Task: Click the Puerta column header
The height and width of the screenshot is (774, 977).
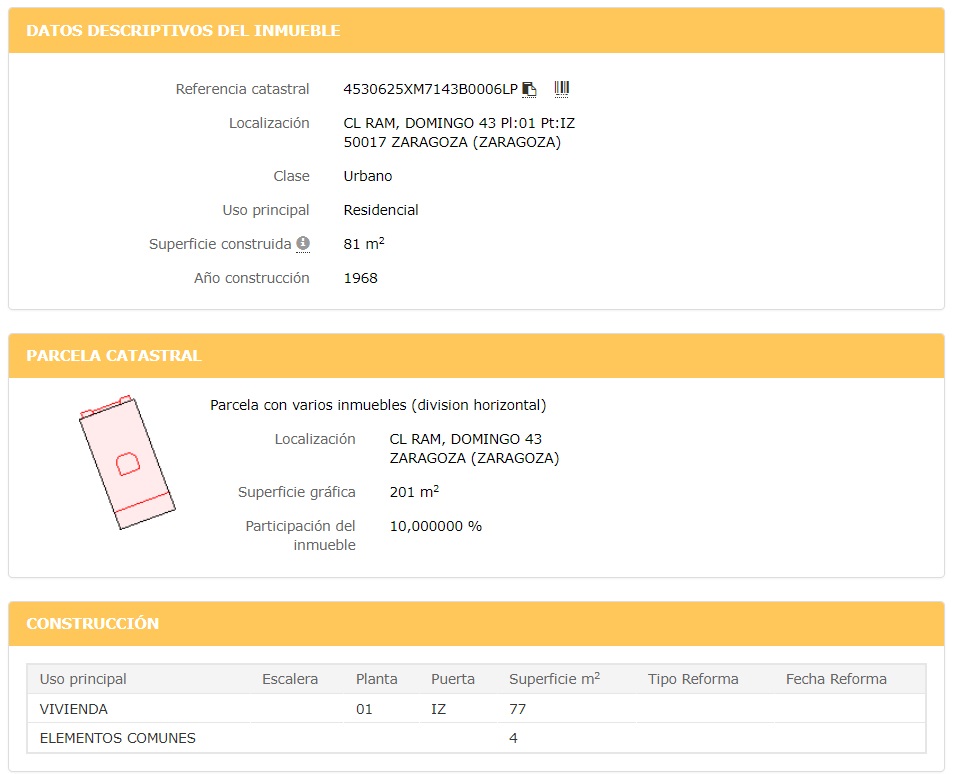Action: (453, 679)
